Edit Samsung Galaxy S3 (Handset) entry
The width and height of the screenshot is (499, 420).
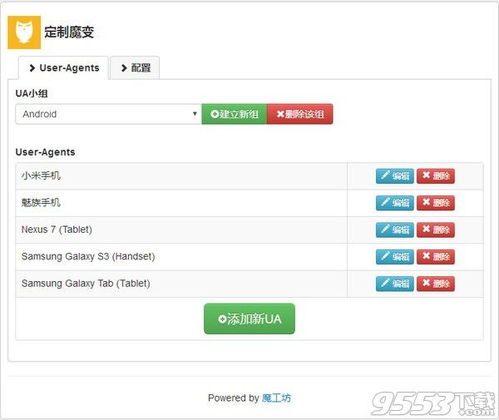395,257
